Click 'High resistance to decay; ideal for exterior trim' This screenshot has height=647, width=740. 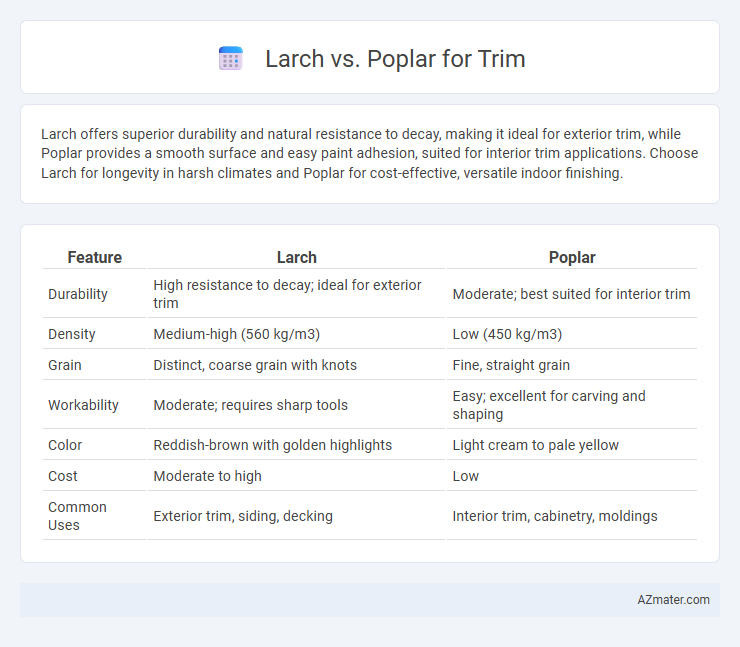point(287,294)
